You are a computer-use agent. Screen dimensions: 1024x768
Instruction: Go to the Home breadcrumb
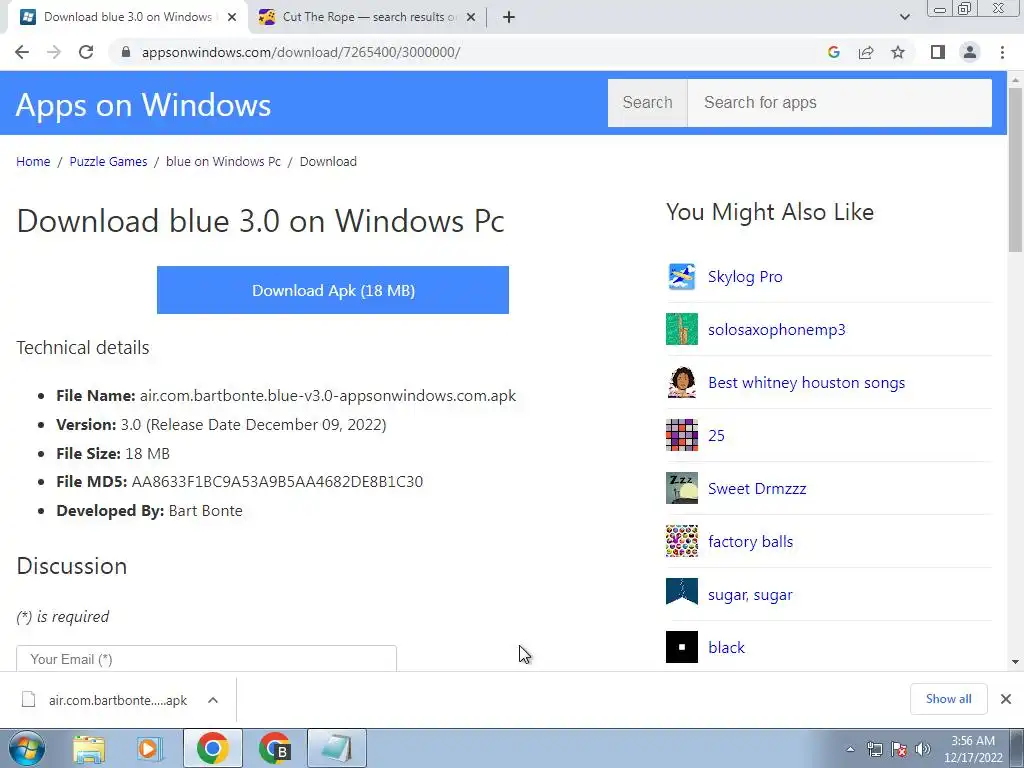tap(33, 161)
